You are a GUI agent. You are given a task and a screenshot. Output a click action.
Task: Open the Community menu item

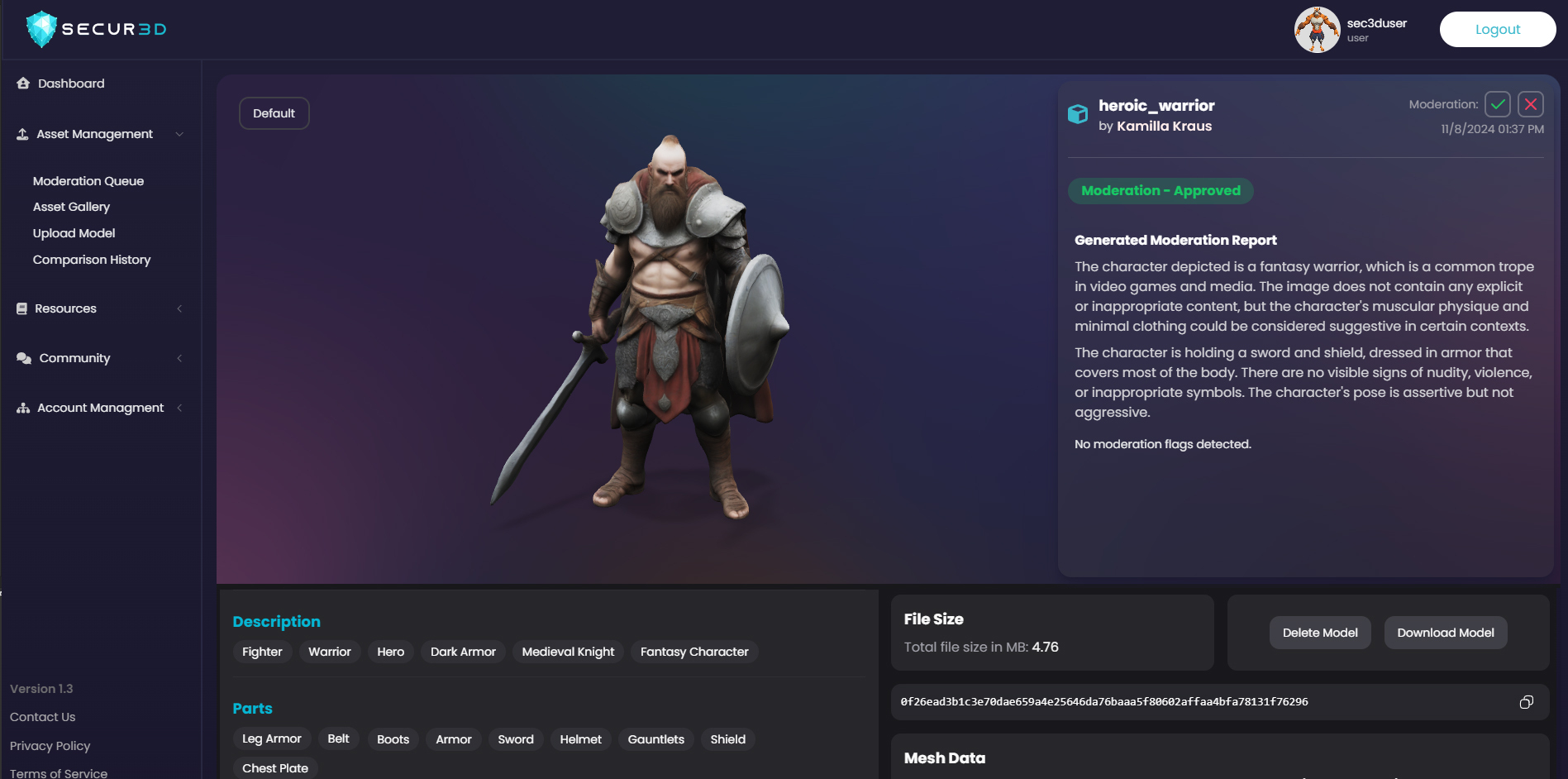click(x=74, y=358)
